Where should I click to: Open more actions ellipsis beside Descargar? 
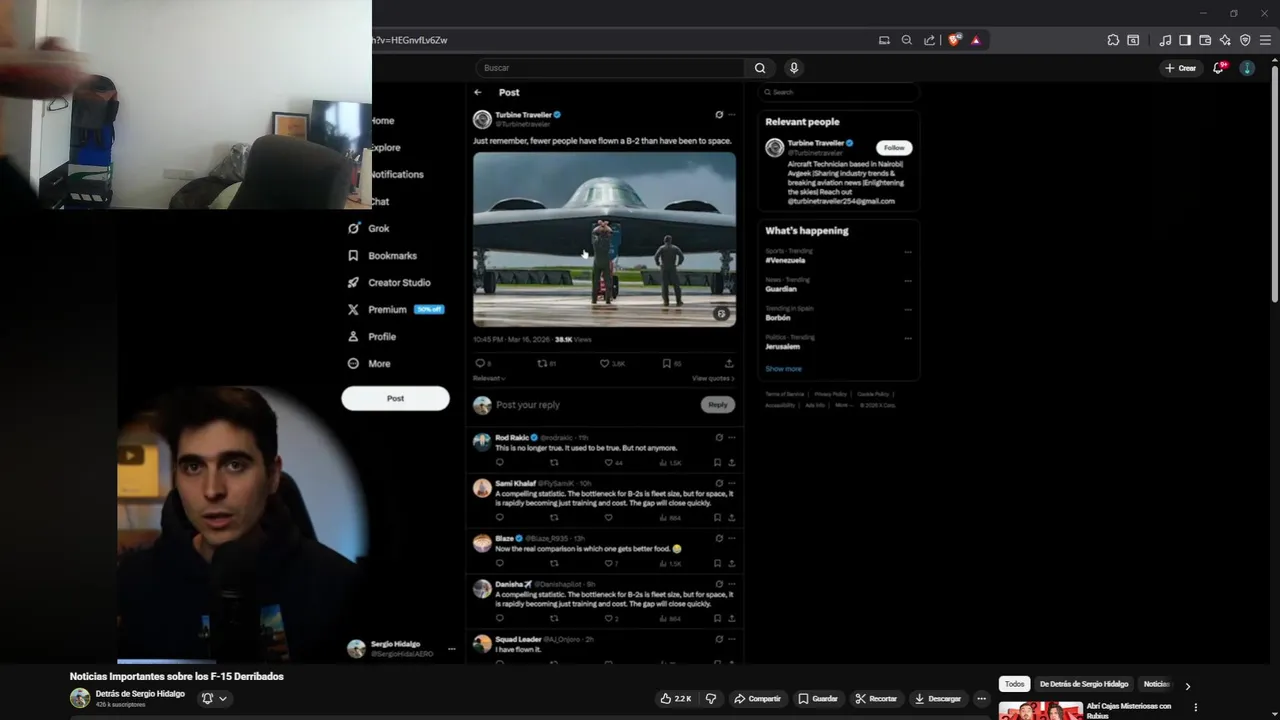(x=981, y=698)
